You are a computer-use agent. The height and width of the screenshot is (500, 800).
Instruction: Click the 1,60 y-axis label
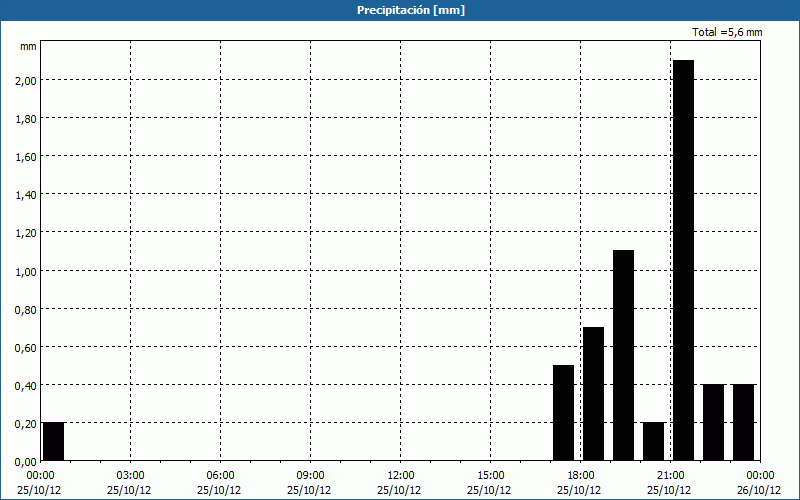[x=26, y=157]
